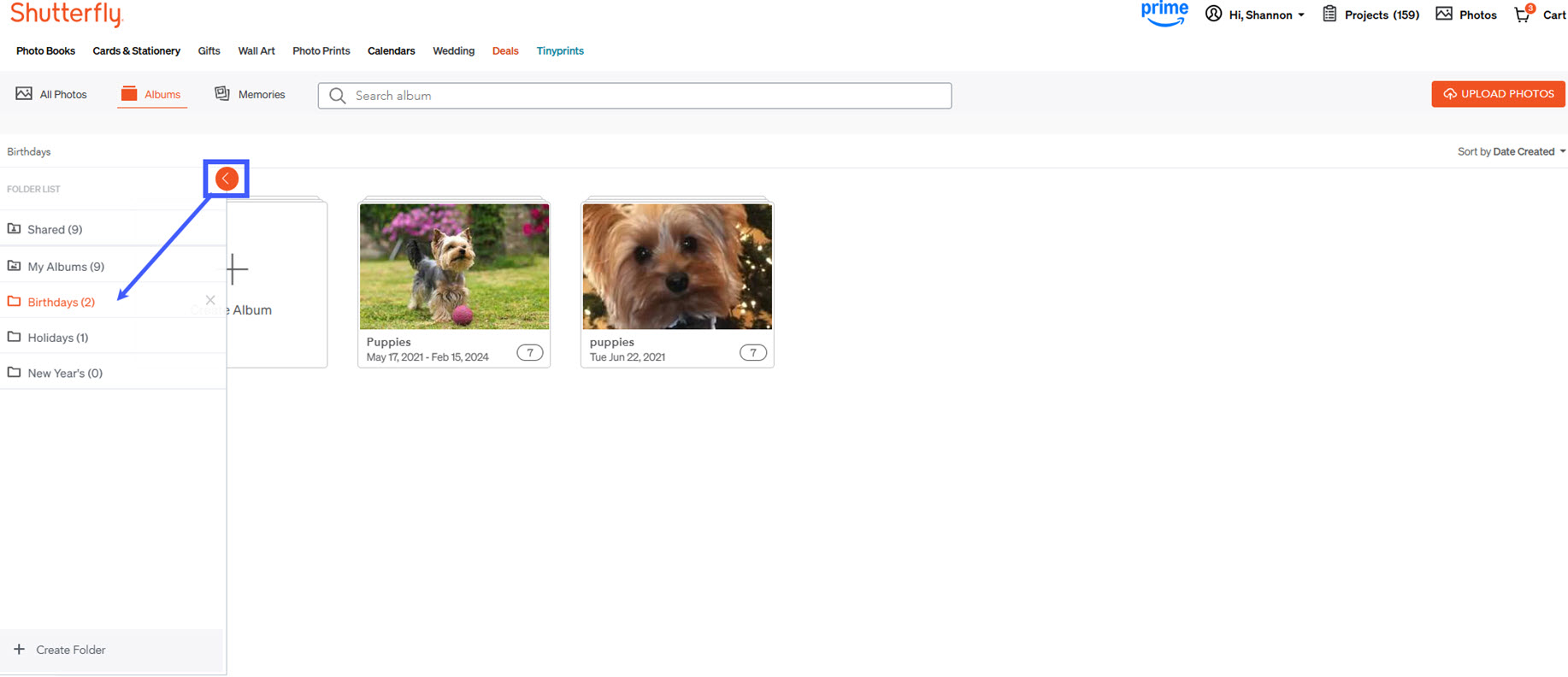The height and width of the screenshot is (677, 1568).
Task: Click the cloud upload icon
Action: [x=1450, y=94]
